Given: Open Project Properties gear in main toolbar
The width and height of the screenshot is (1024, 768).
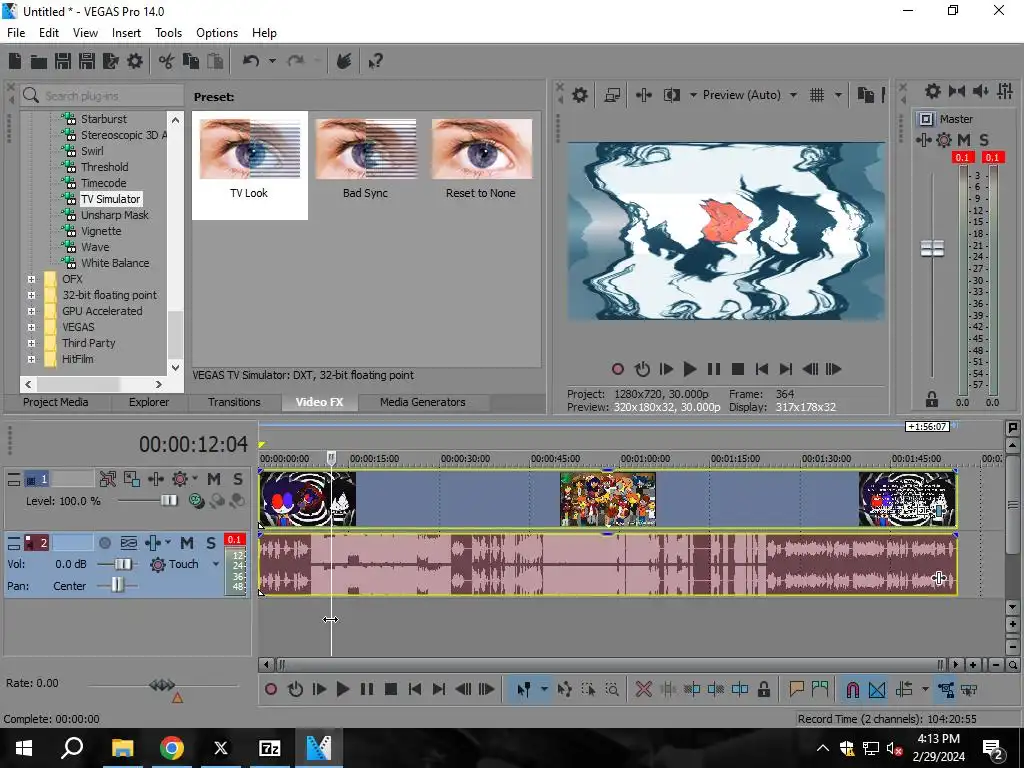Looking at the screenshot, I should 135,61.
